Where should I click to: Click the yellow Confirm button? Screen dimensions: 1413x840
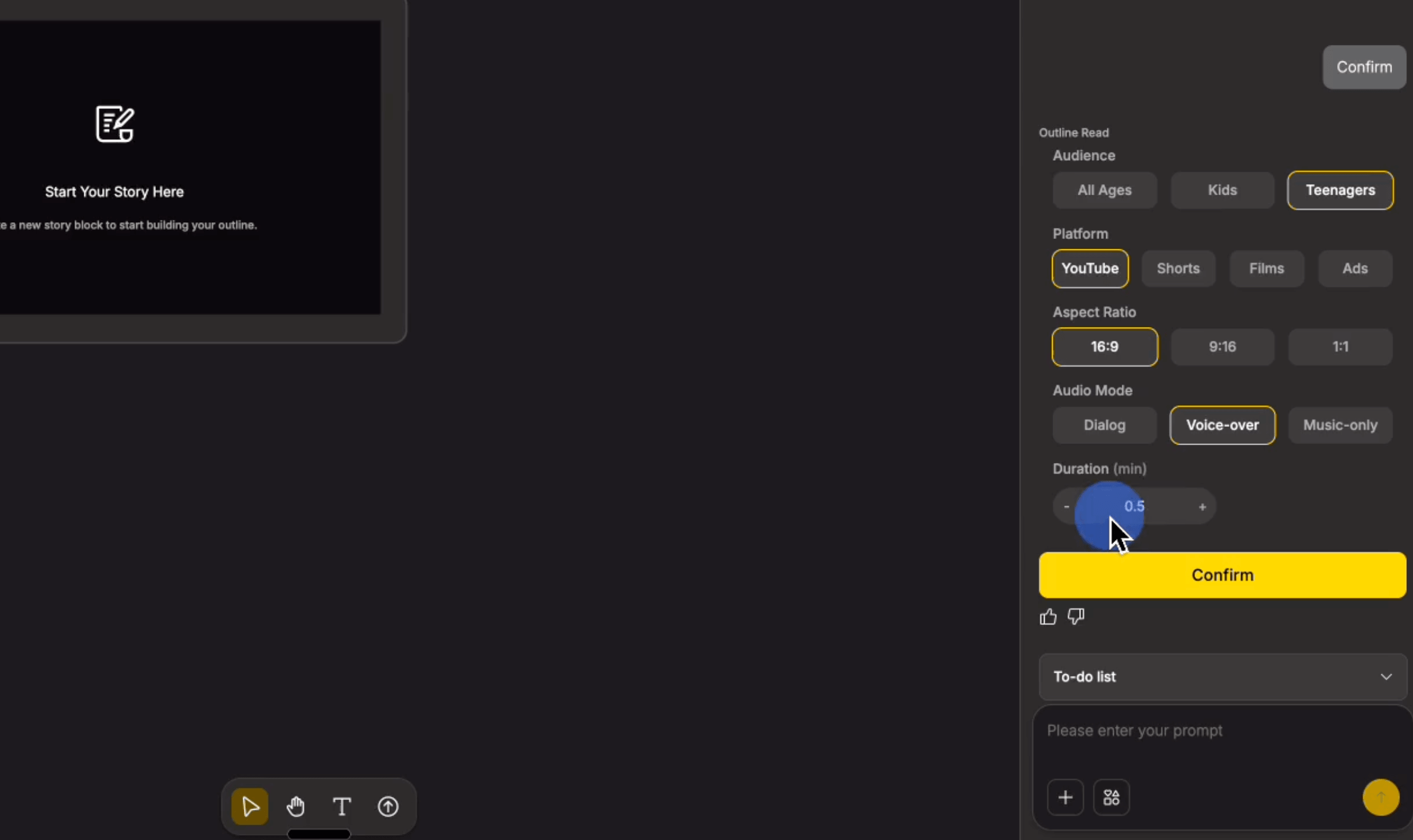pyautogui.click(x=1222, y=575)
